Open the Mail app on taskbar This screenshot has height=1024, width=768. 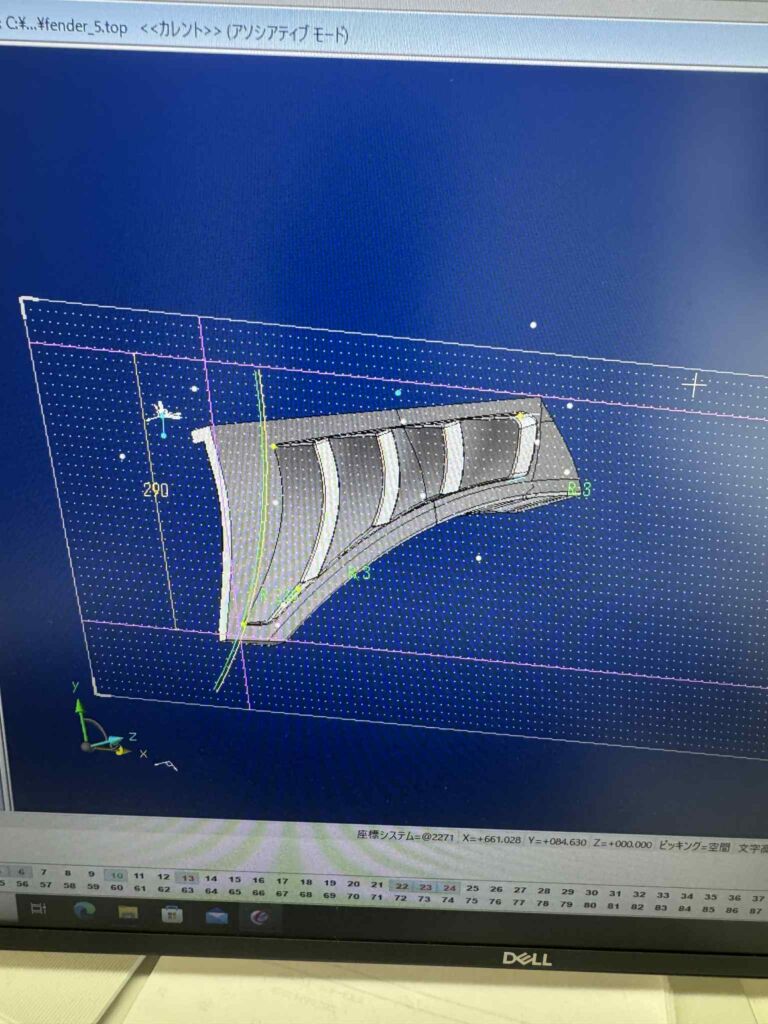216,915
